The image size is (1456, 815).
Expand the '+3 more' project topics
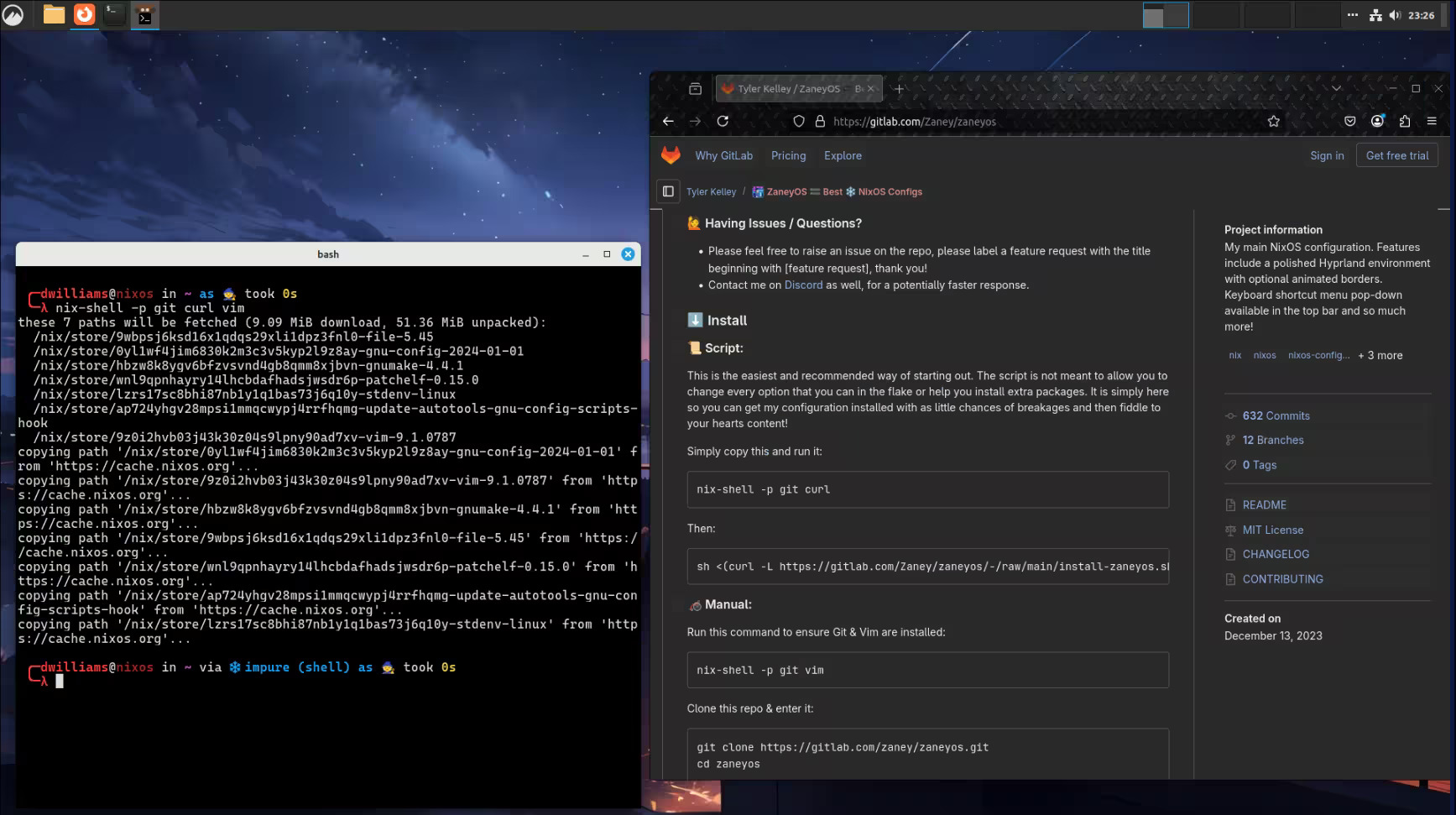tap(1380, 355)
